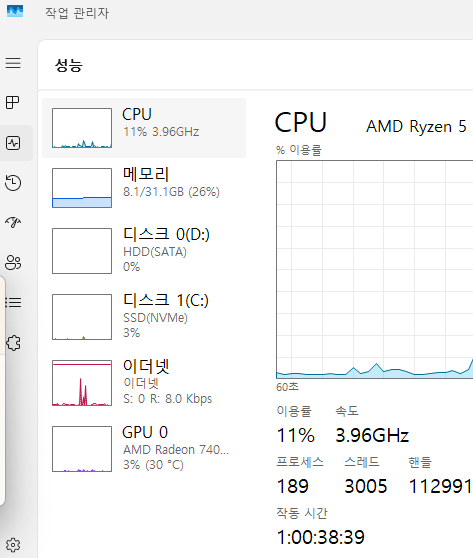The width and height of the screenshot is (473, 558).
Task: Click the memory mini graph thumbnail
Action: pyautogui.click(x=82, y=188)
